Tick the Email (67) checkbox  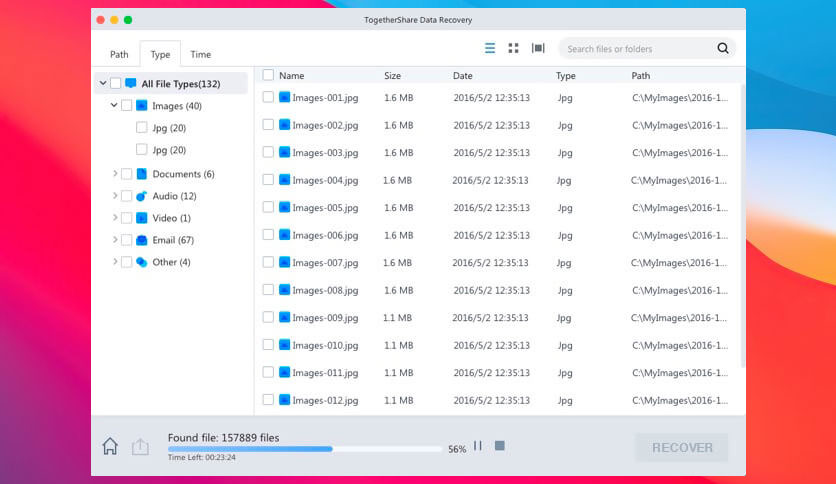(x=126, y=240)
